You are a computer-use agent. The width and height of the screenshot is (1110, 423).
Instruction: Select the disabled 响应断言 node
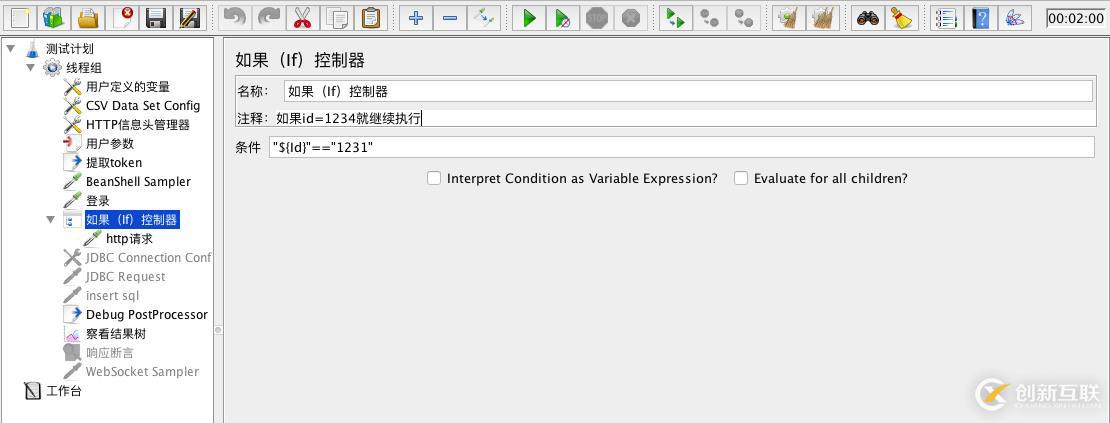click(110, 352)
